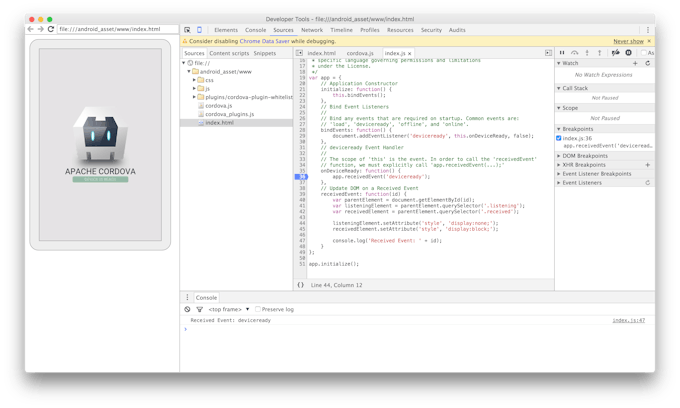
Task: Switch to the Audits panel tab
Action: tap(457, 30)
